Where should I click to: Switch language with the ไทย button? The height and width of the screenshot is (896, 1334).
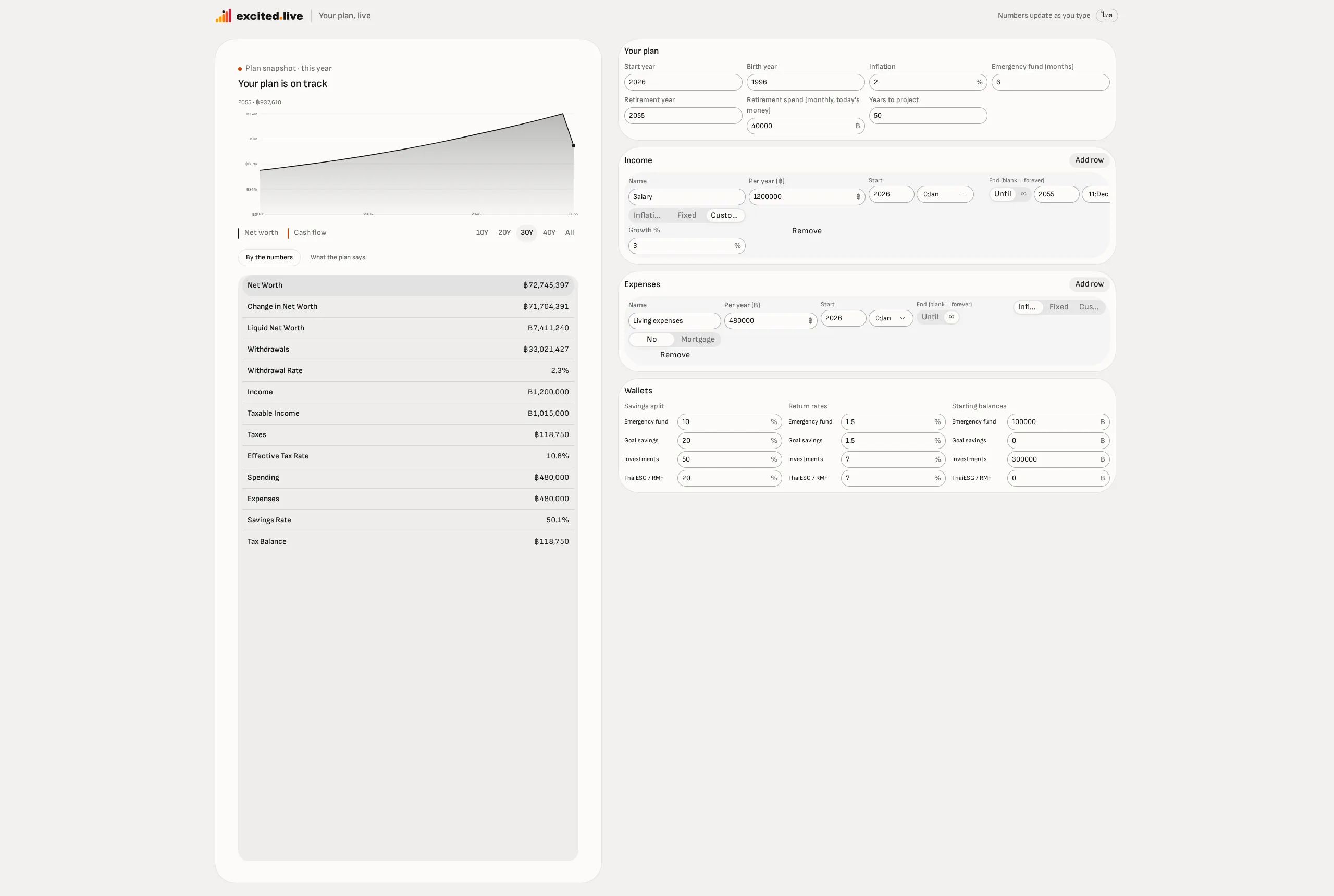pyautogui.click(x=1106, y=16)
